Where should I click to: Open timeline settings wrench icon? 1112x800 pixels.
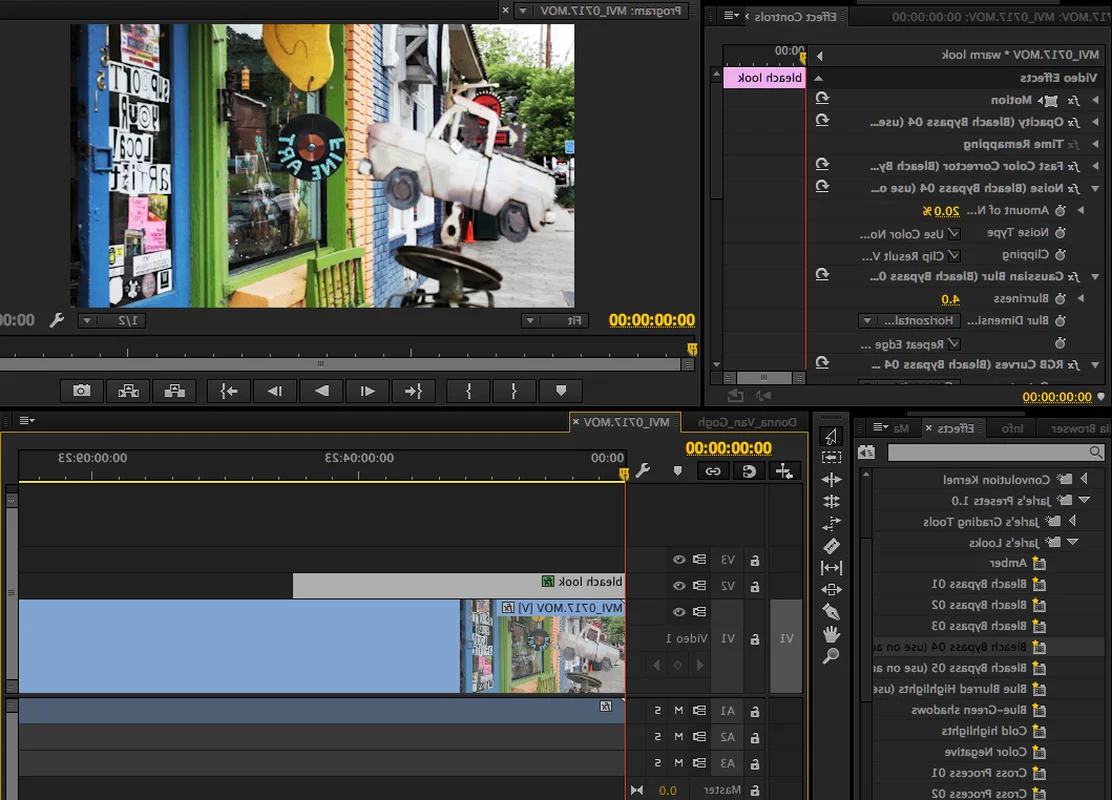643,470
